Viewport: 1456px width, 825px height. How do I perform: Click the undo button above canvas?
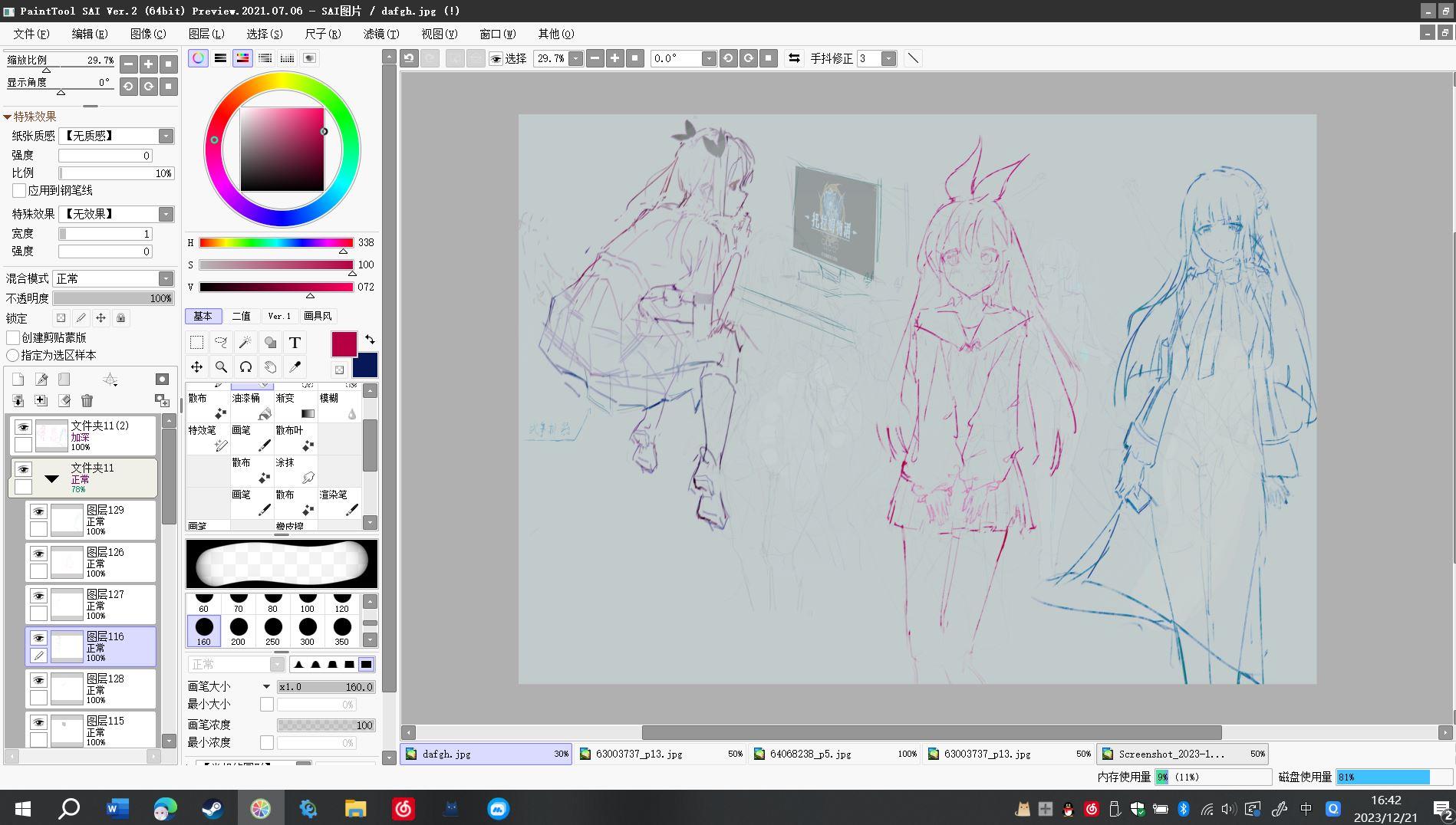point(409,58)
